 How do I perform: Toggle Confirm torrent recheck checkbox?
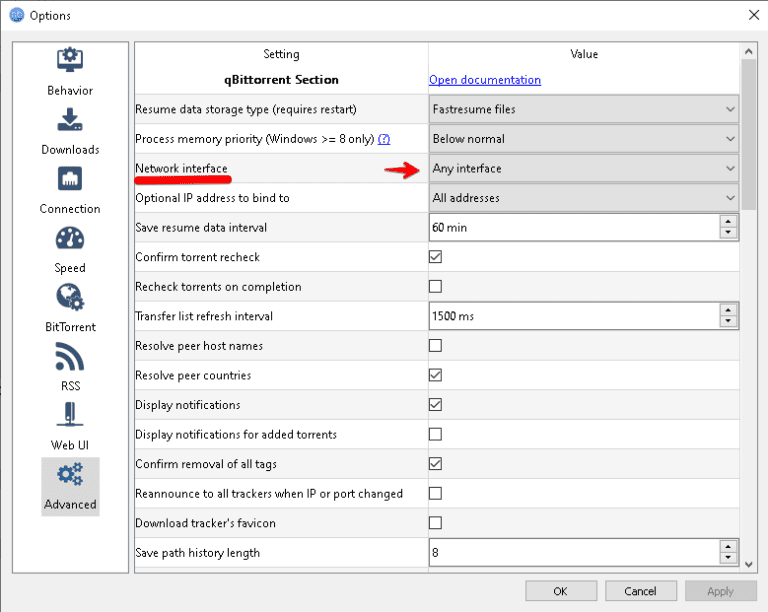(435, 257)
